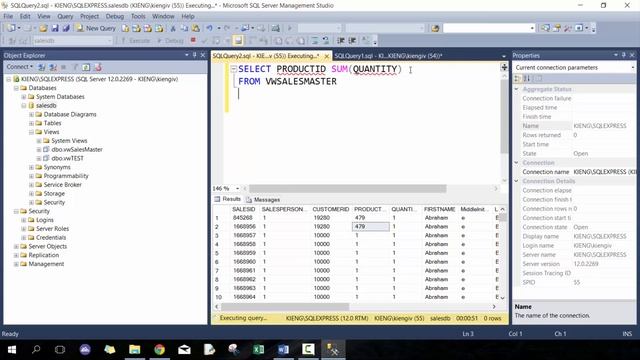Expand the dbo.vwSalesMaster view node
The height and width of the screenshot is (360, 640).
(x=39, y=149)
